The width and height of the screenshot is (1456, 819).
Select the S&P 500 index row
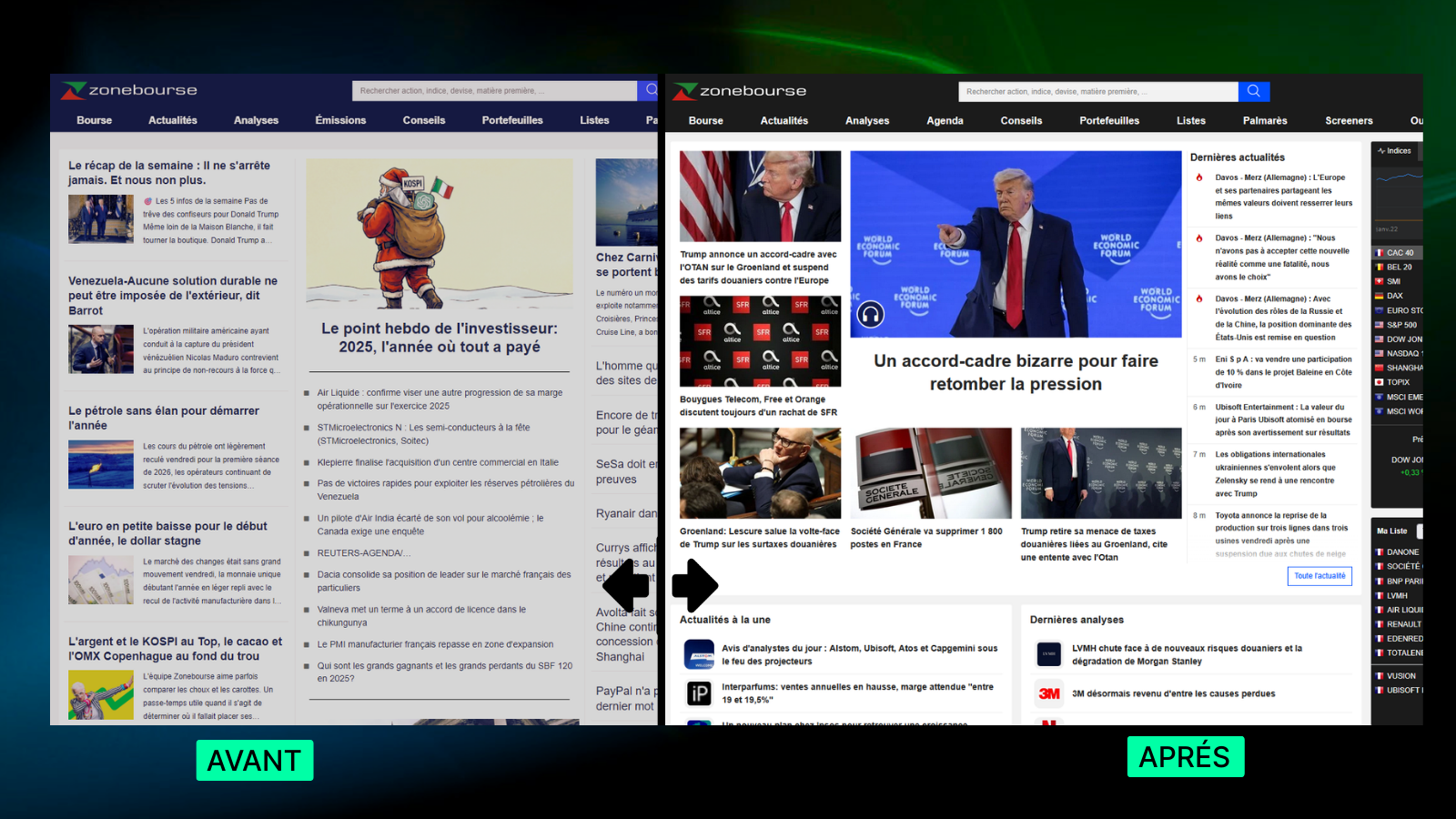1398,325
